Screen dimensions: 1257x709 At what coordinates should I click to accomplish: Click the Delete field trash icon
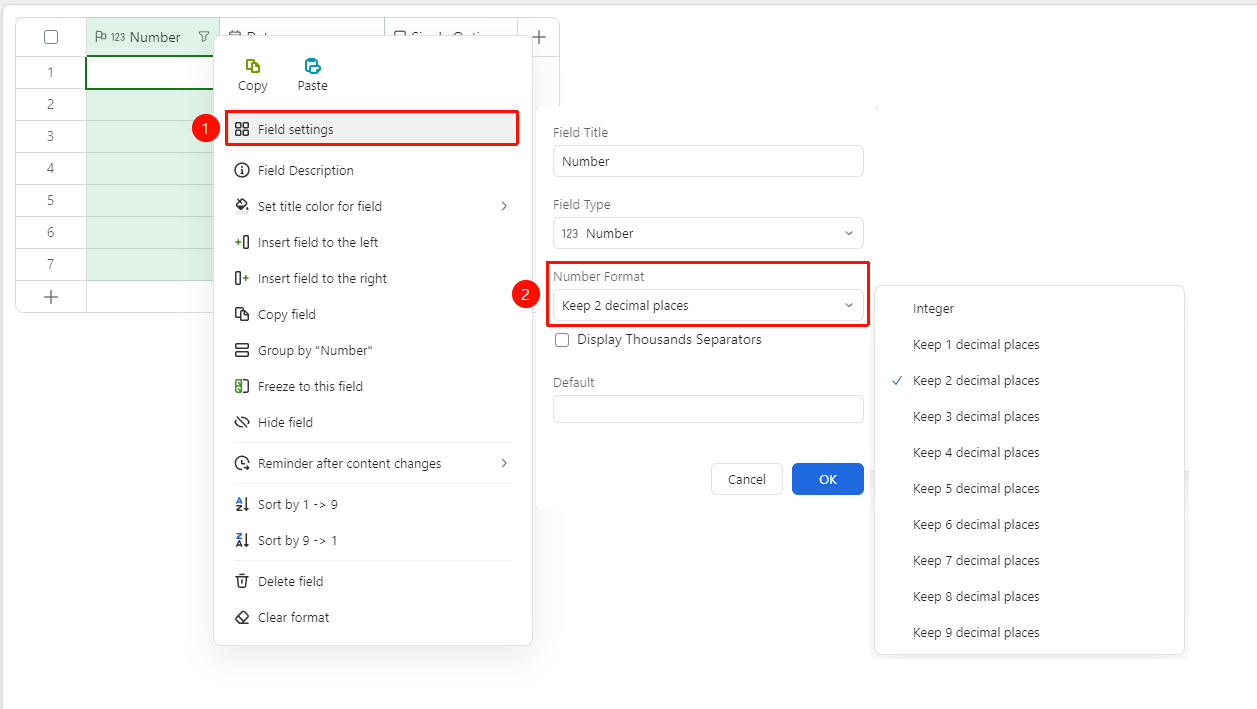tap(242, 581)
